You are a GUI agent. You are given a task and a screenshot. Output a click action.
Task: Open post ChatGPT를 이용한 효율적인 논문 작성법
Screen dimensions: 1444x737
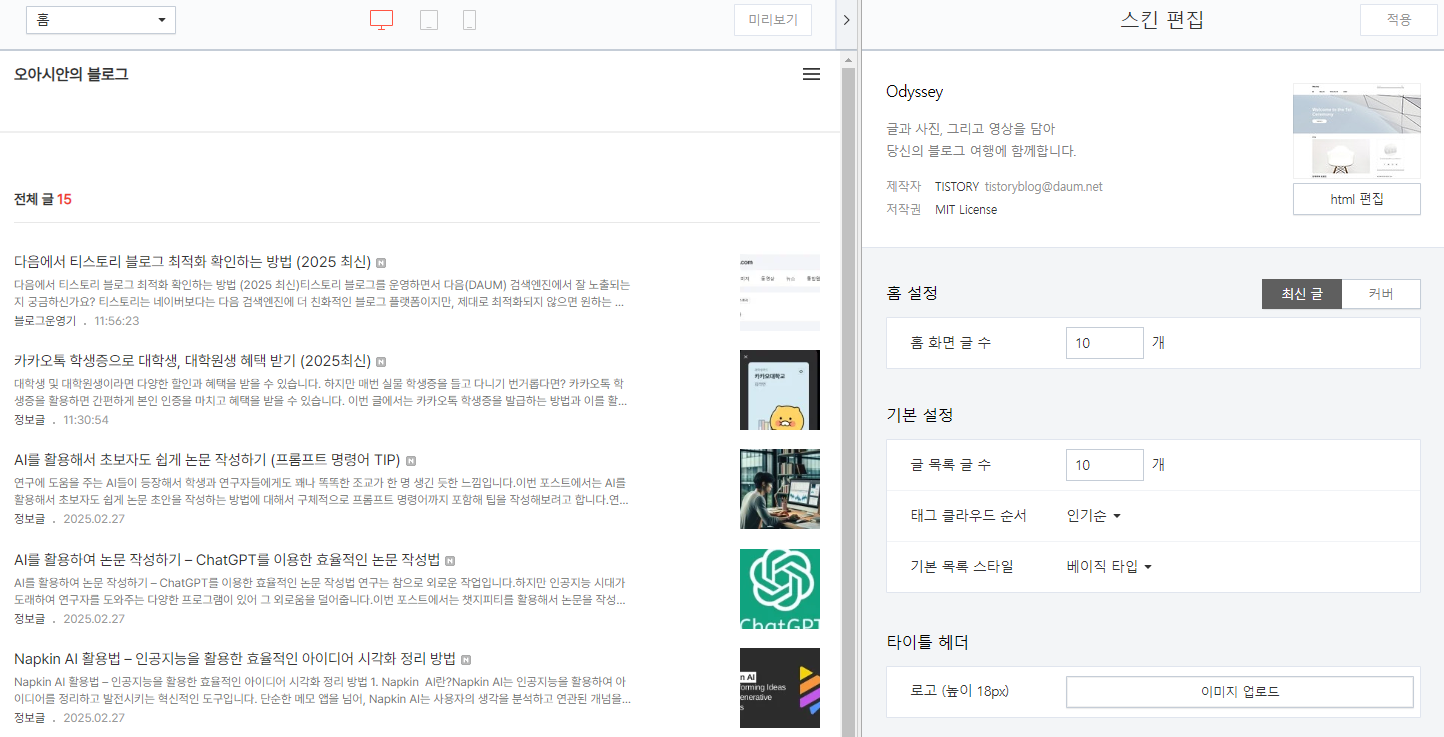pyautogui.click(x=227, y=560)
